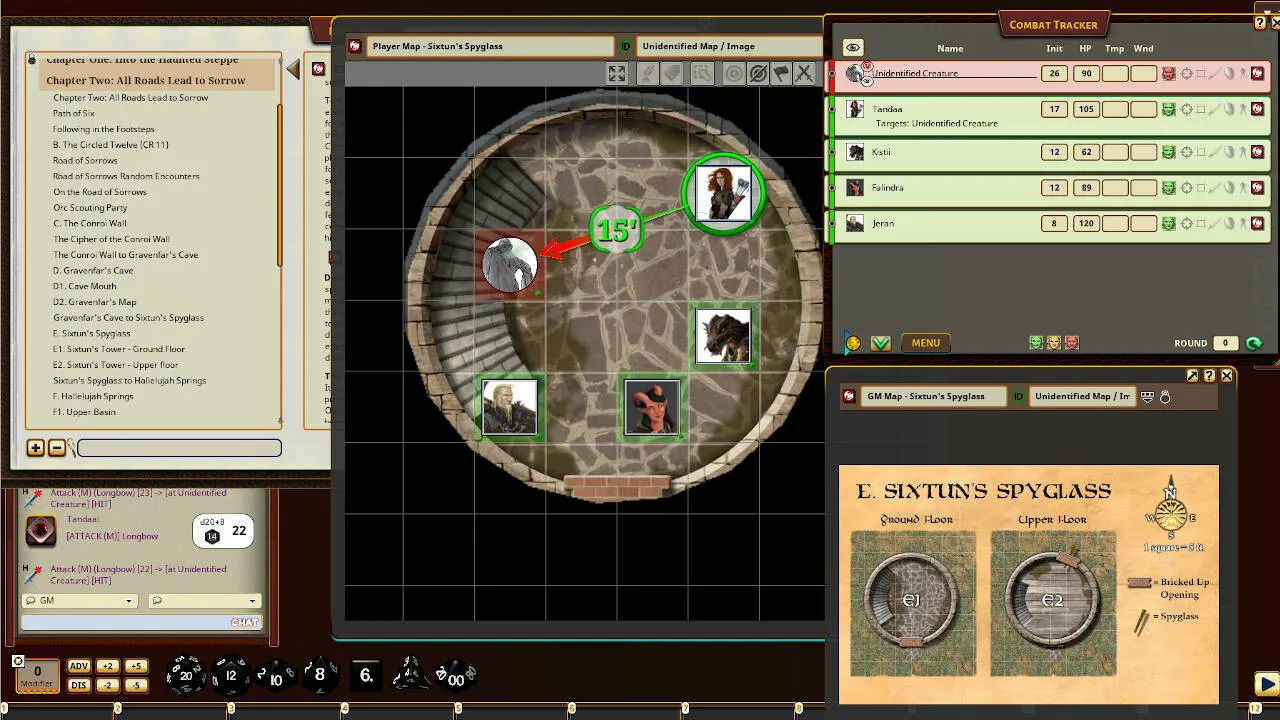Click the gold turn indicator icon in tracker
The width and height of the screenshot is (1280, 720).
(x=853, y=343)
